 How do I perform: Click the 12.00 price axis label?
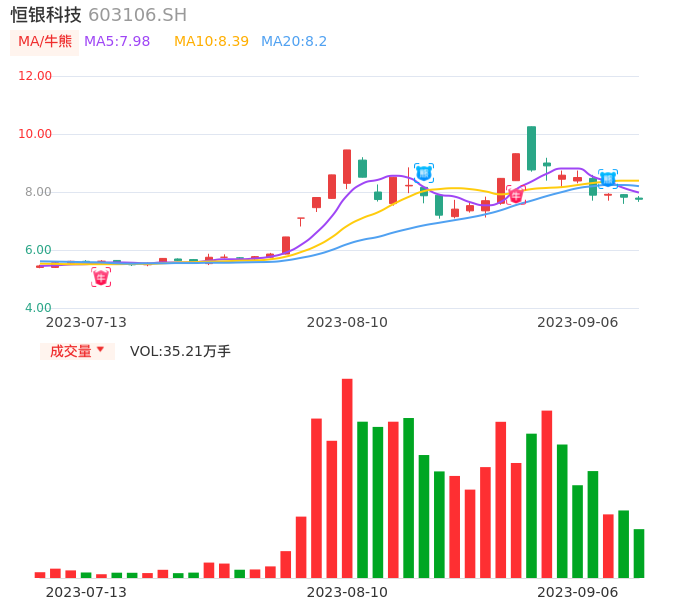tap(35, 76)
